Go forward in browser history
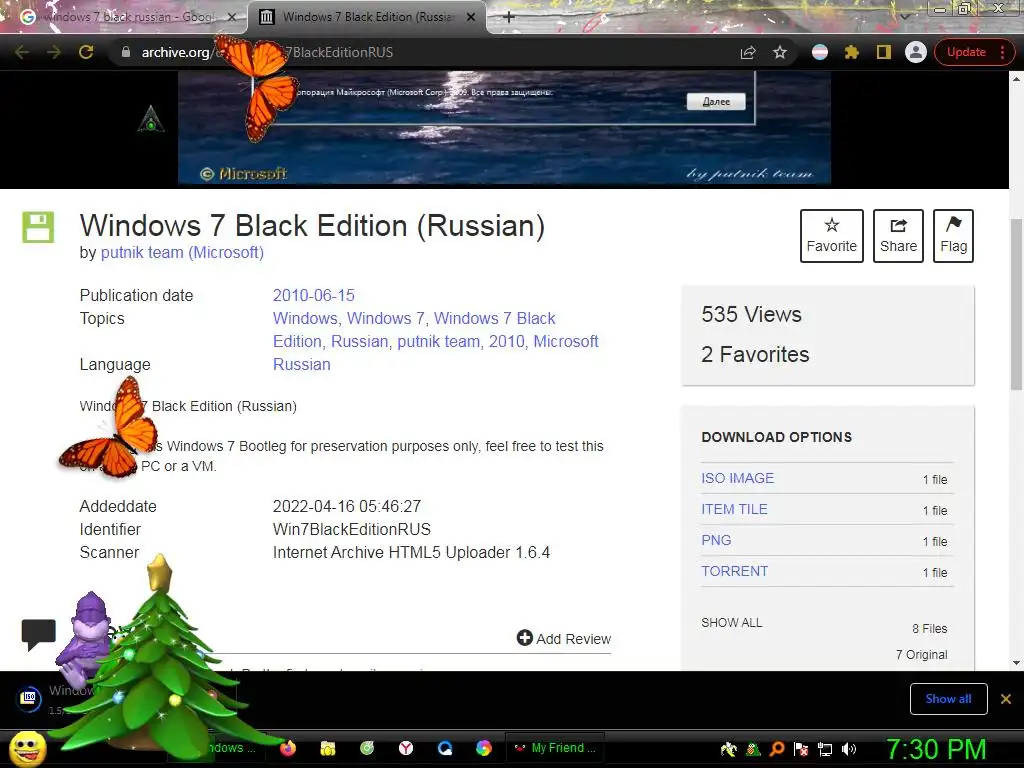Viewport: 1024px width, 768px height. (x=54, y=52)
